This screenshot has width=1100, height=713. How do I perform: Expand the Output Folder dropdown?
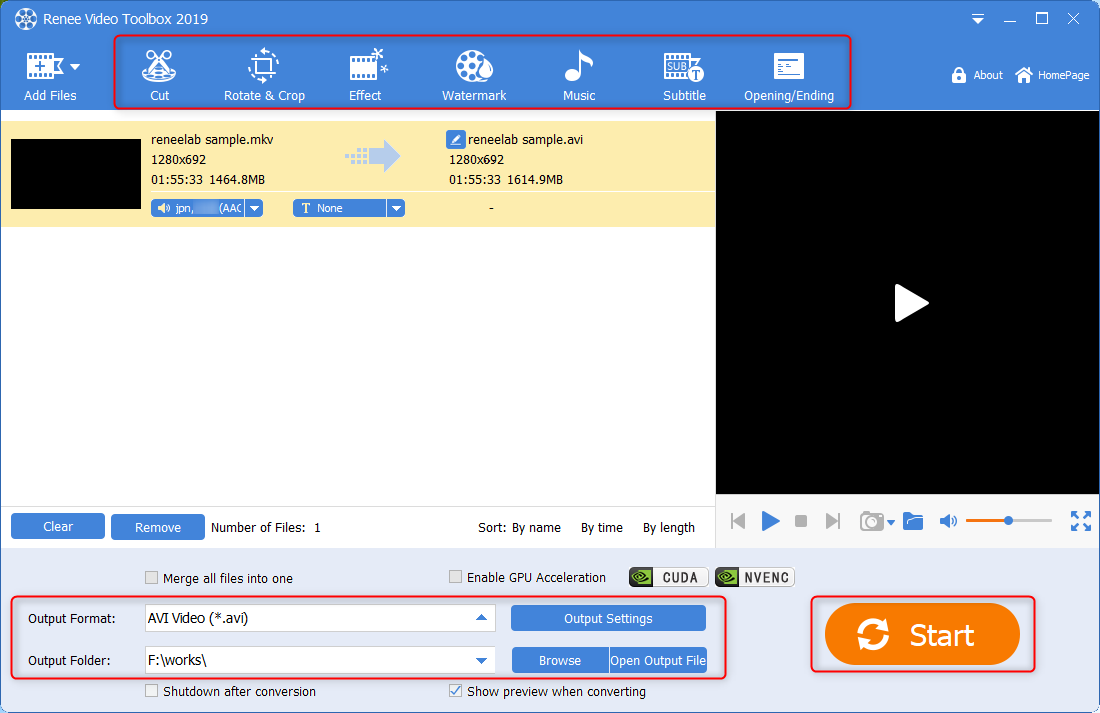pyautogui.click(x=482, y=660)
